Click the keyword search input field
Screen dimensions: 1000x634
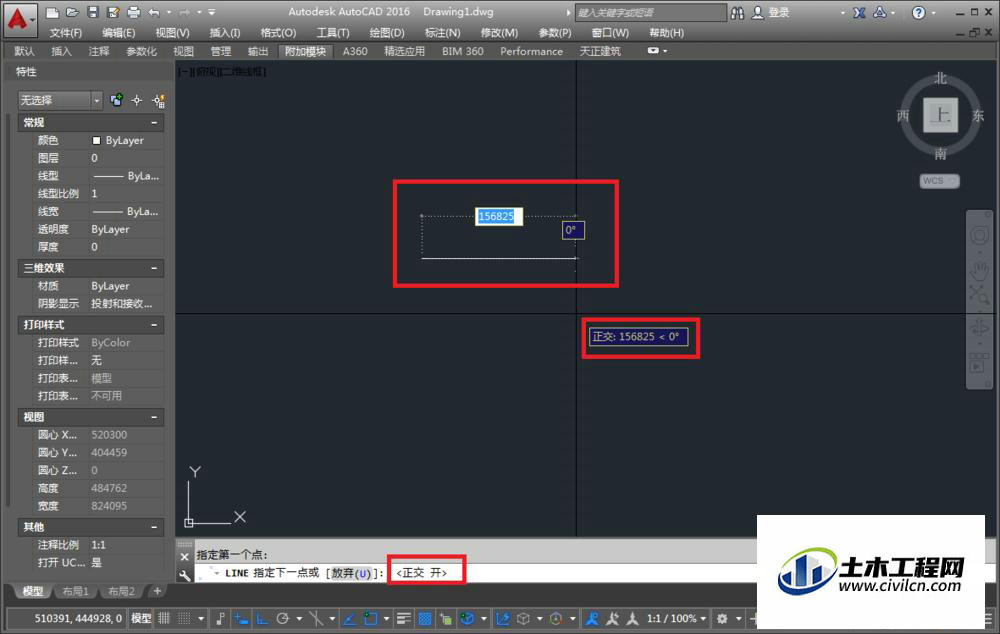(x=650, y=13)
